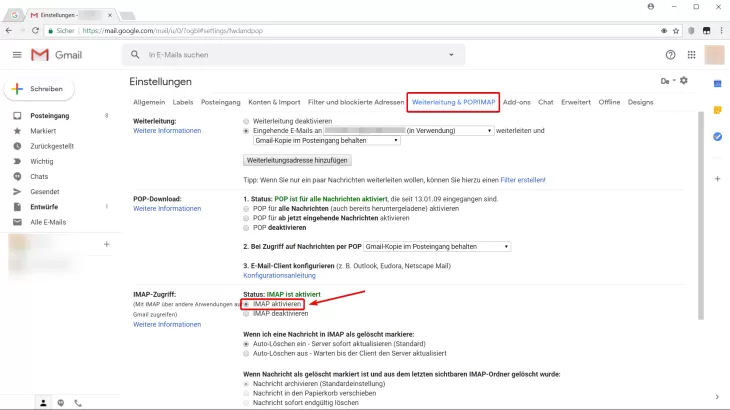The image size is (730, 410).
Task: Select the 'IMAP deaktivieren' radio button
Action: tap(247, 314)
